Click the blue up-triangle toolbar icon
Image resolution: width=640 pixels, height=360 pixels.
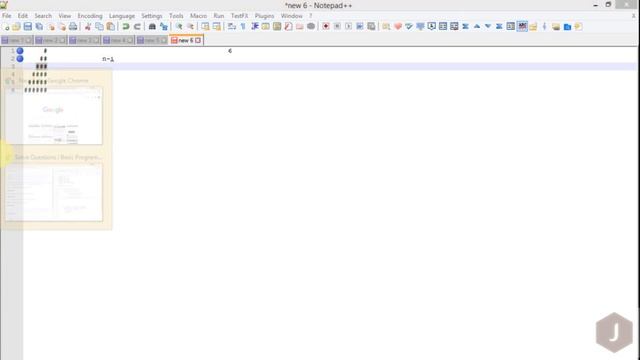point(477,27)
